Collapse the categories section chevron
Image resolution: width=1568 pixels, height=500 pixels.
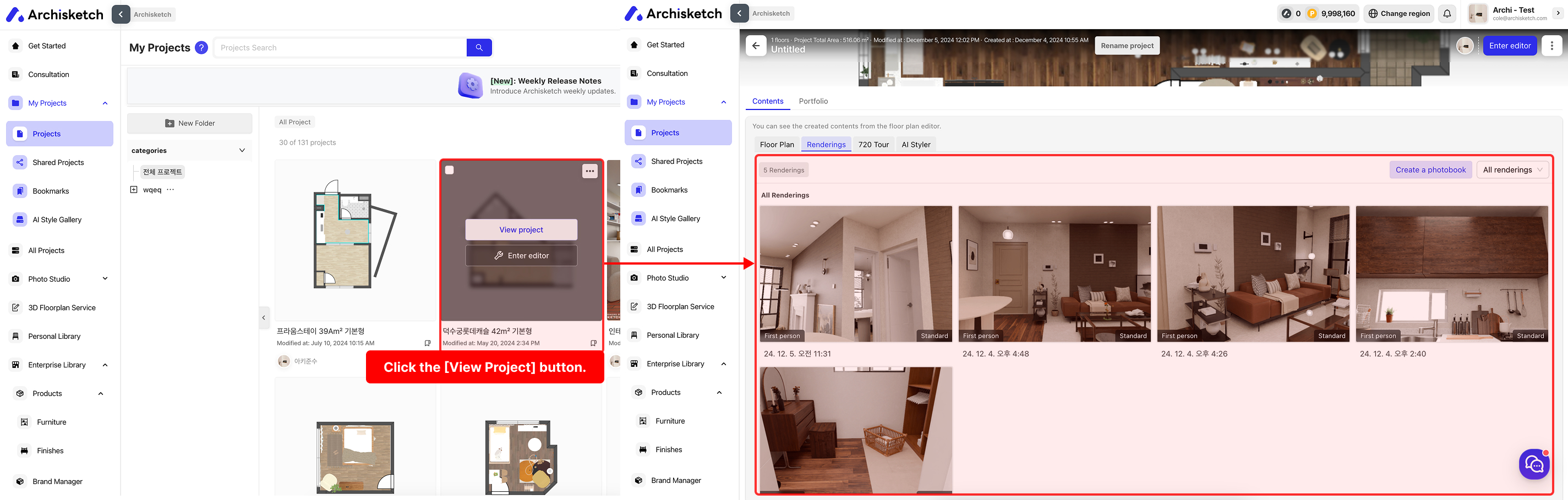(x=242, y=150)
